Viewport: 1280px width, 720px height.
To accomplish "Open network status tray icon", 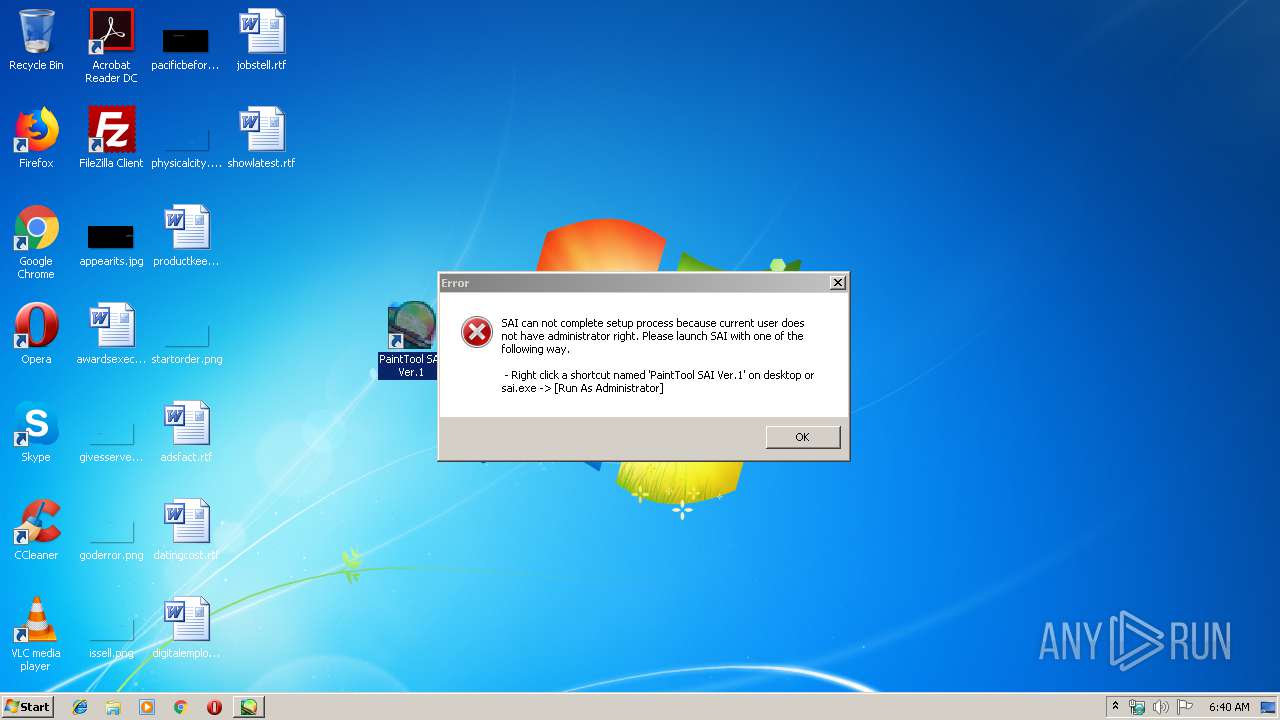I will coord(1137,707).
